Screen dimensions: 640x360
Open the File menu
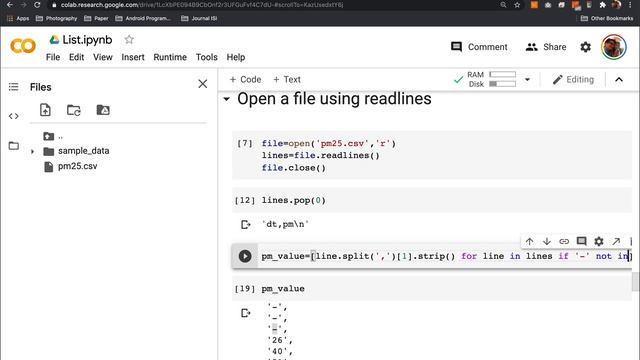click(53, 57)
